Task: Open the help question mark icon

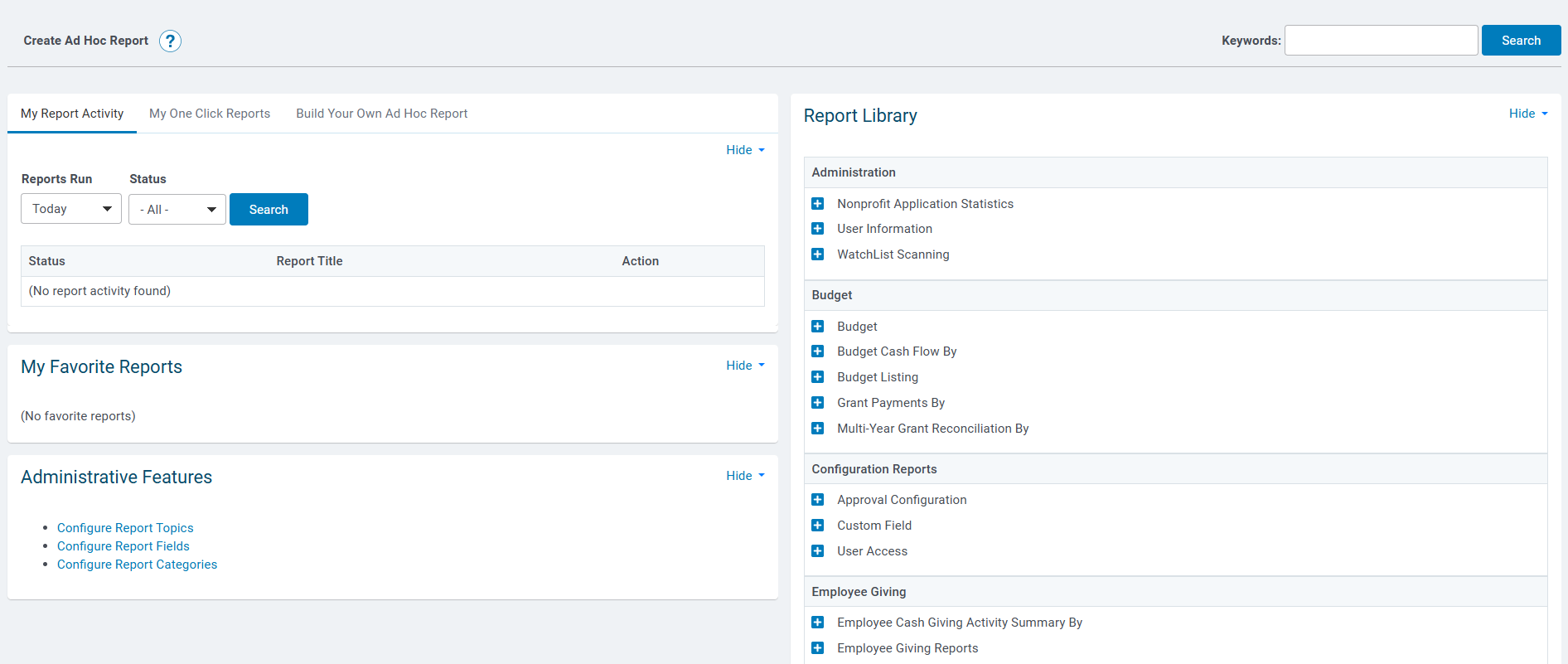Action: tap(170, 41)
